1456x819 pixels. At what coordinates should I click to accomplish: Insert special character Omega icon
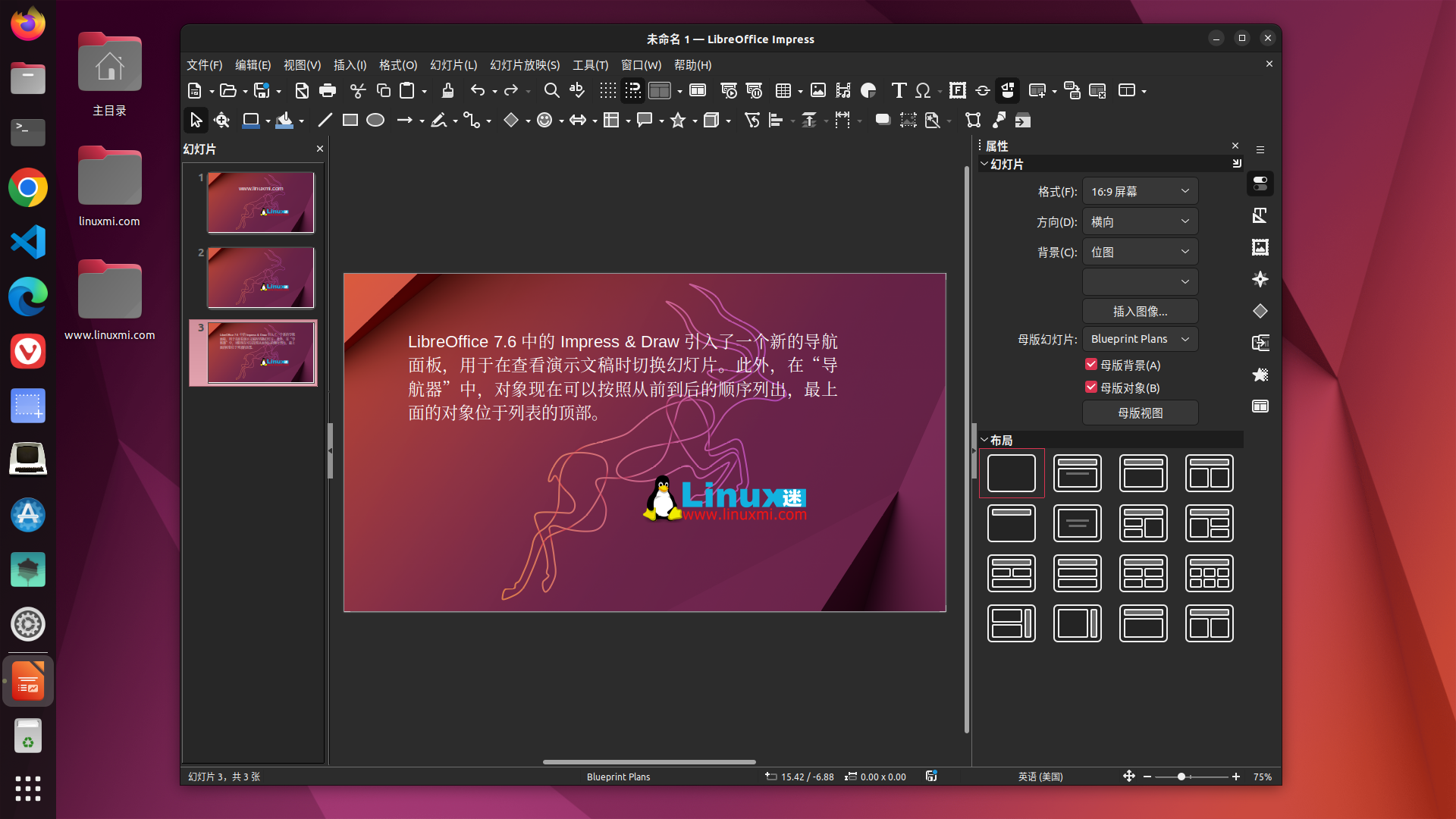923,91
